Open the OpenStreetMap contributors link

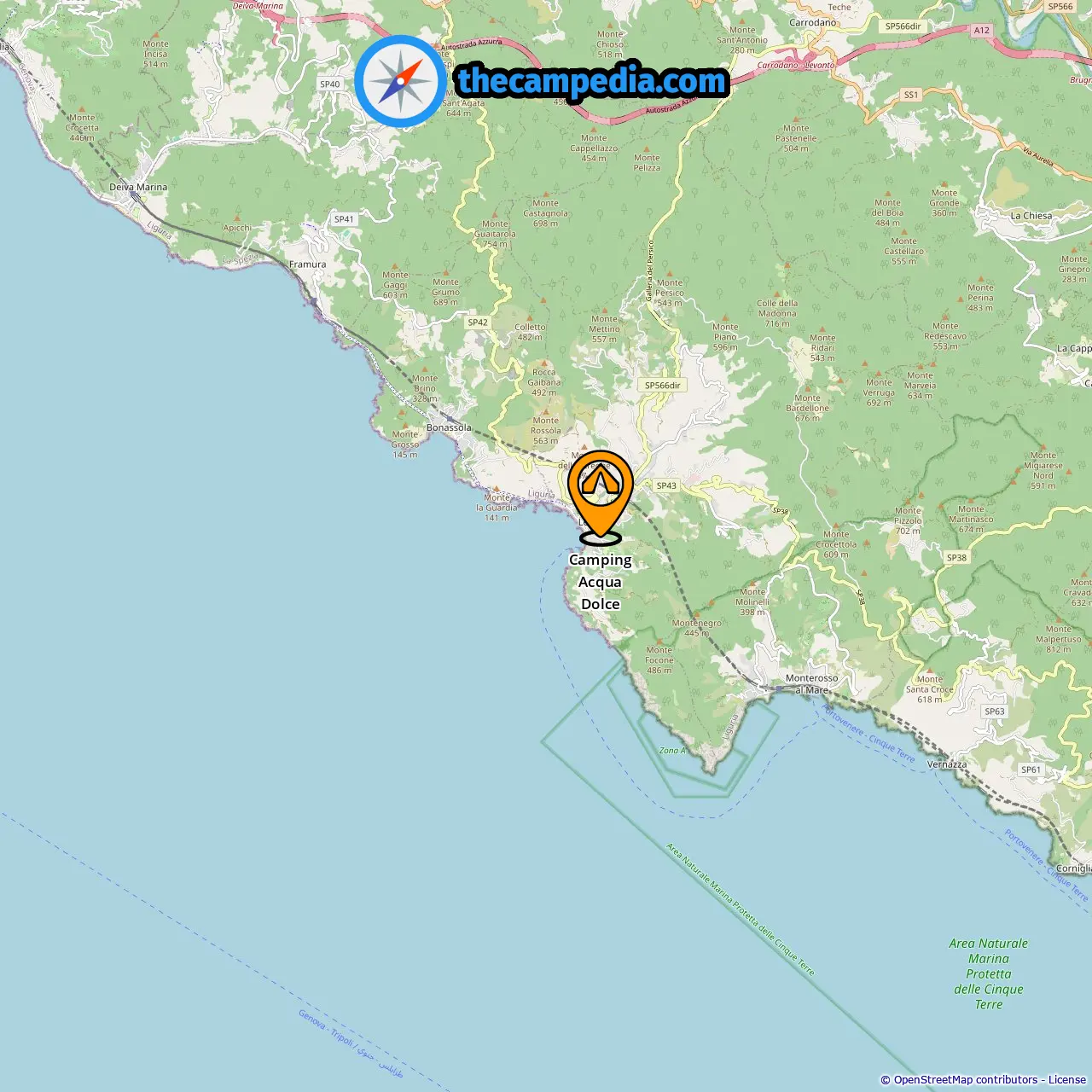pyautogui.click(x=966, y=1079)
